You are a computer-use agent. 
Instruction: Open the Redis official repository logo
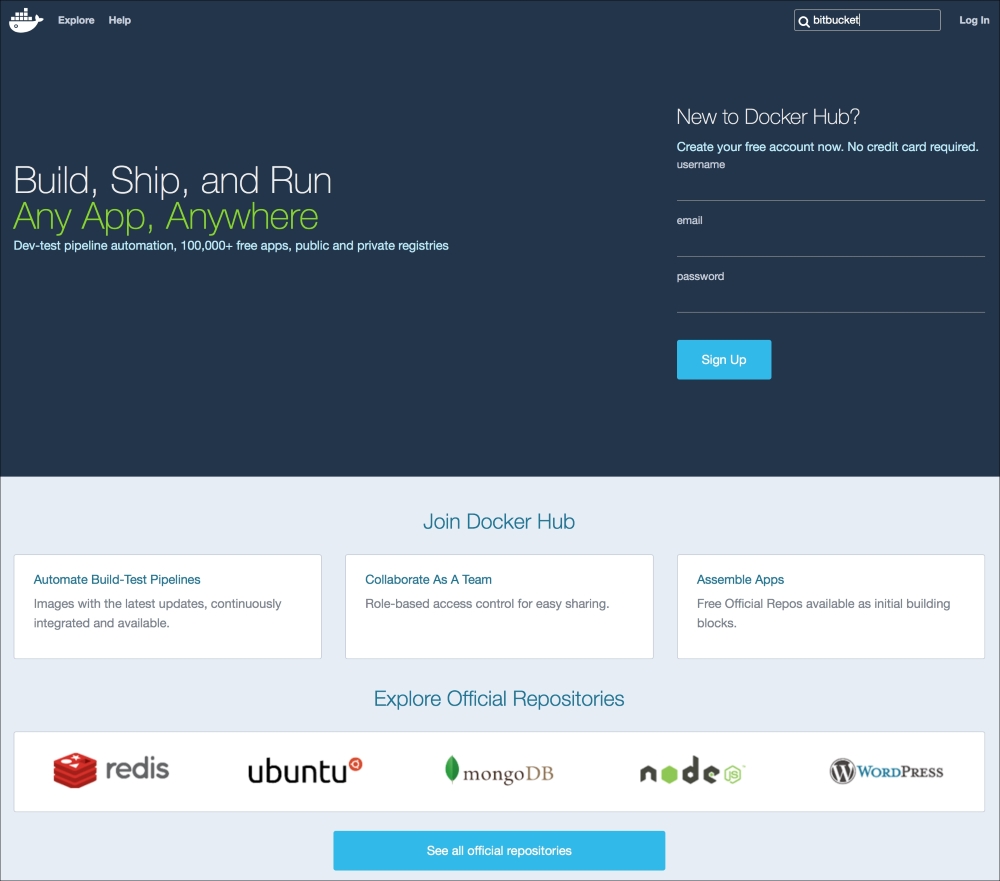(111, 769)
